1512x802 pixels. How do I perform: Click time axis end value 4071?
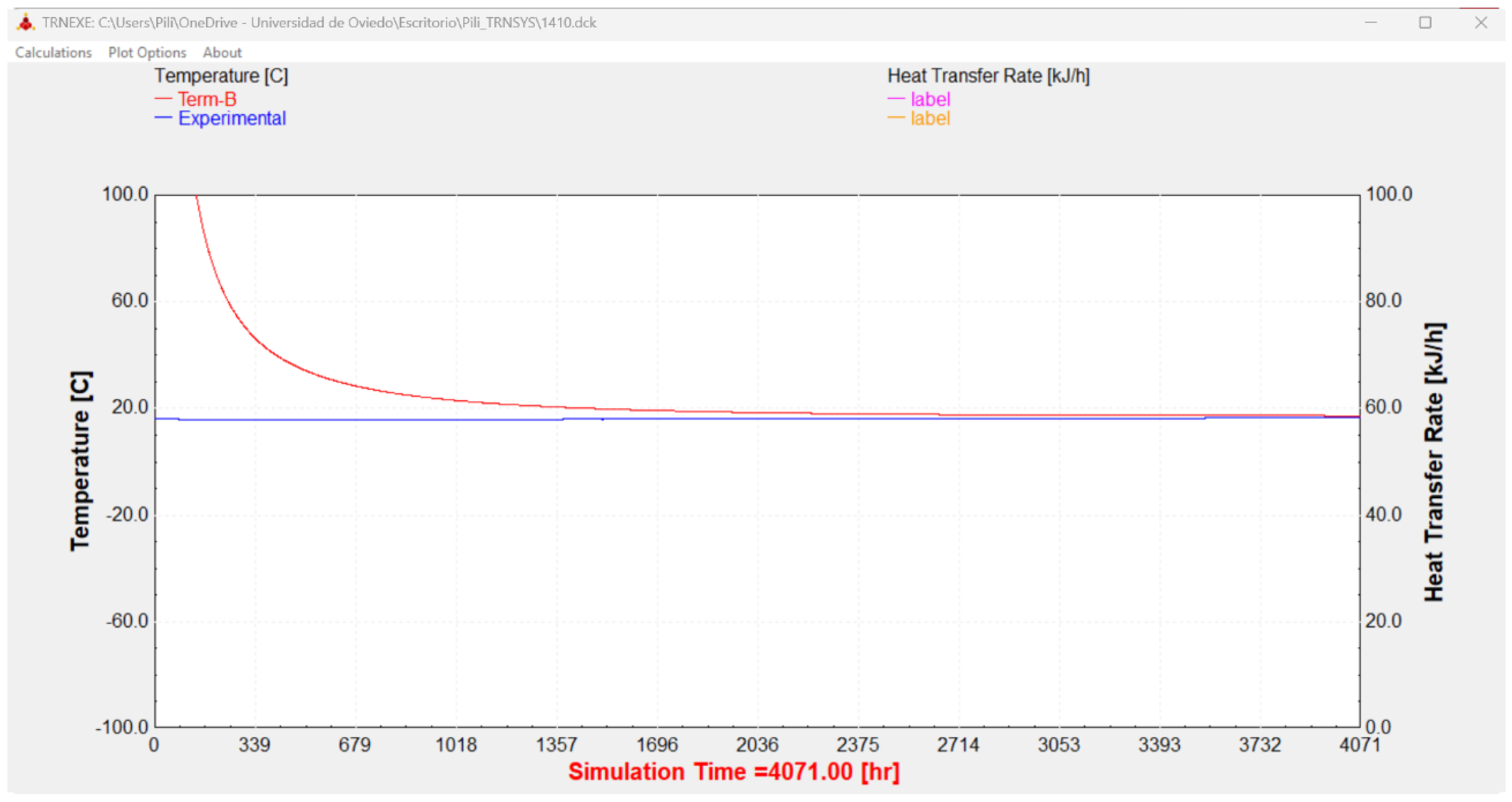tap(1359, 745)
